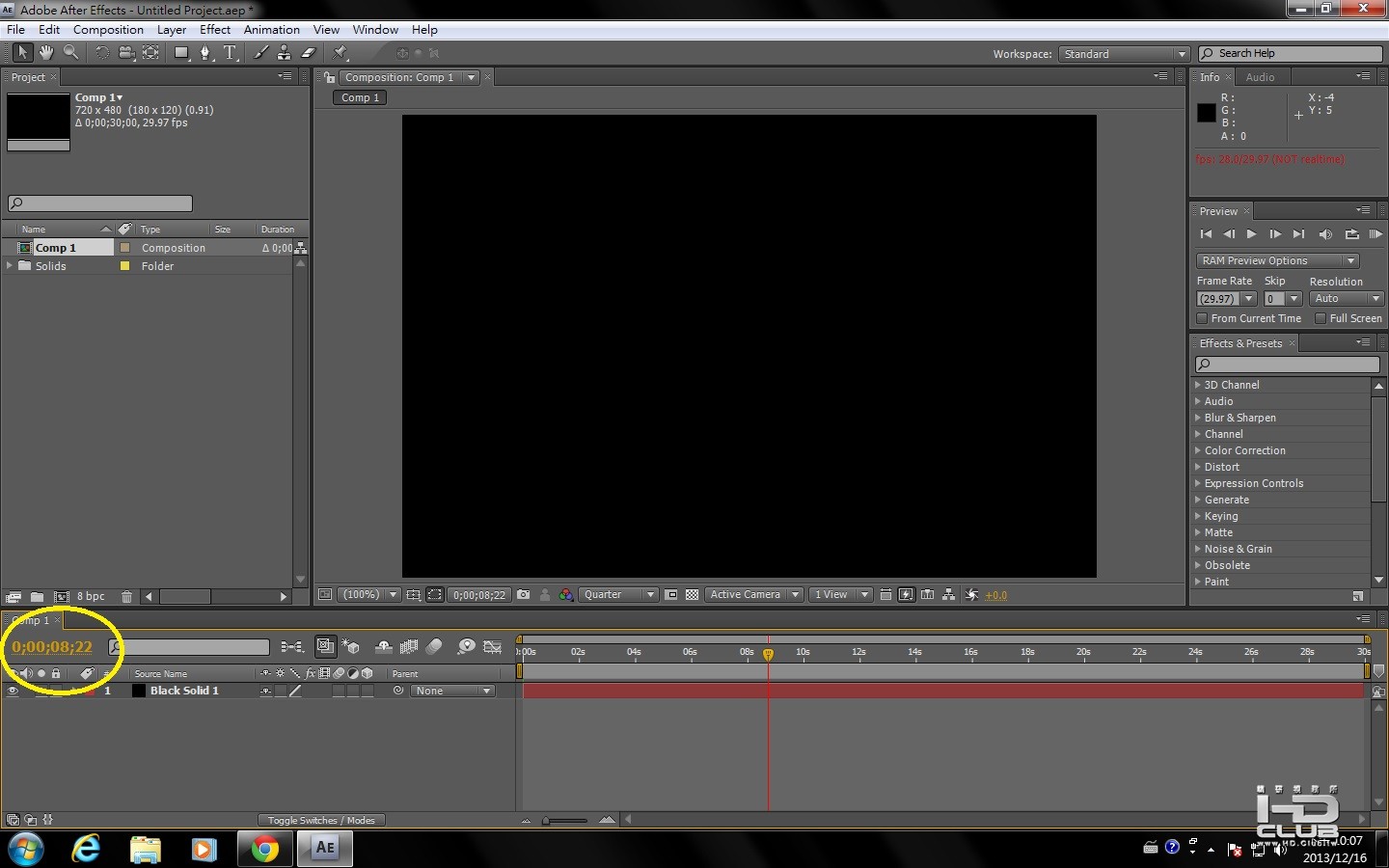This screenshot has width=1389, height=868.
Task: Select the Puppet Pin tool
Action: click(340, 53)
